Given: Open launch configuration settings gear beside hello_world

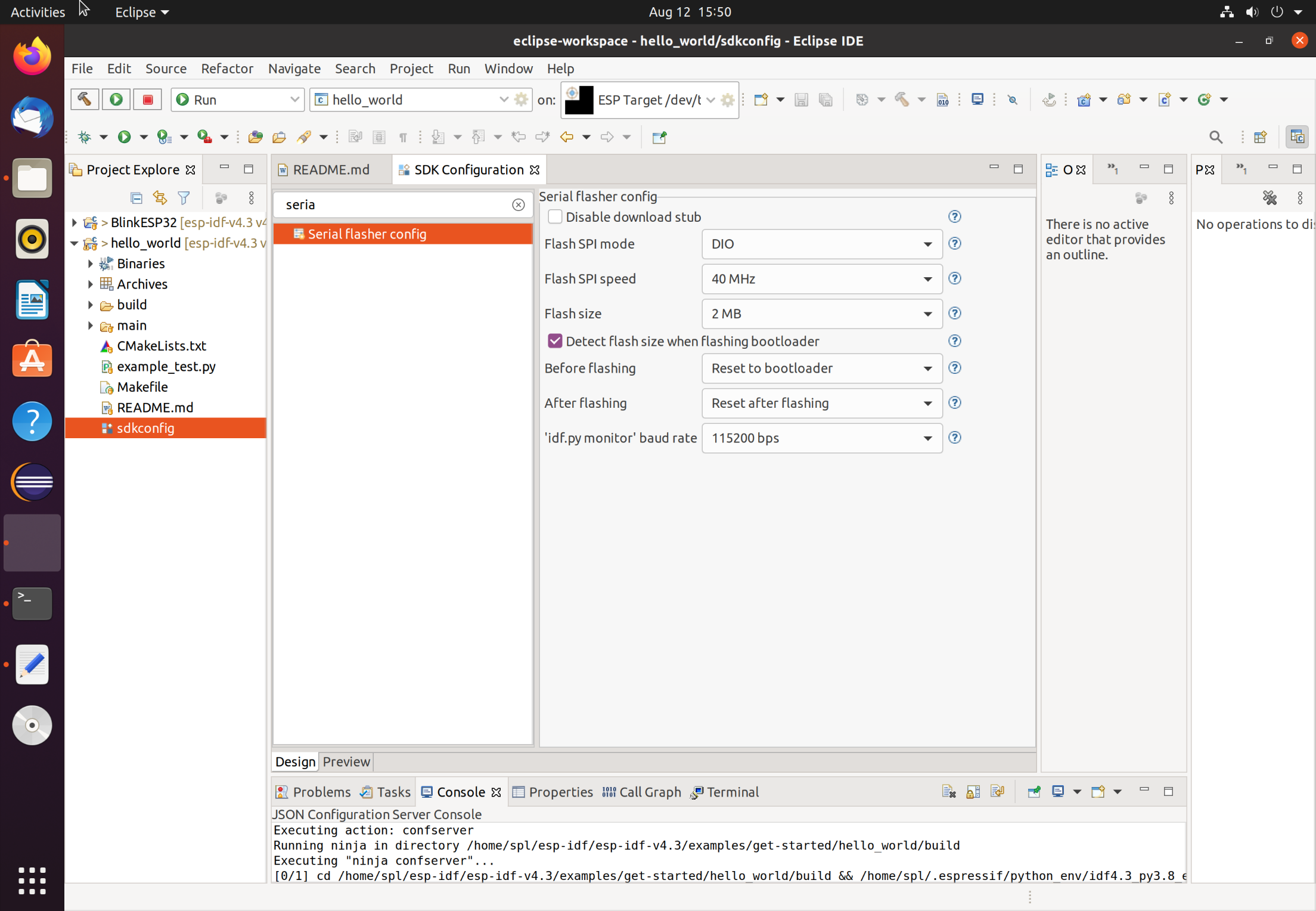Looking at the screenshot, I should [x=522, y=100].
